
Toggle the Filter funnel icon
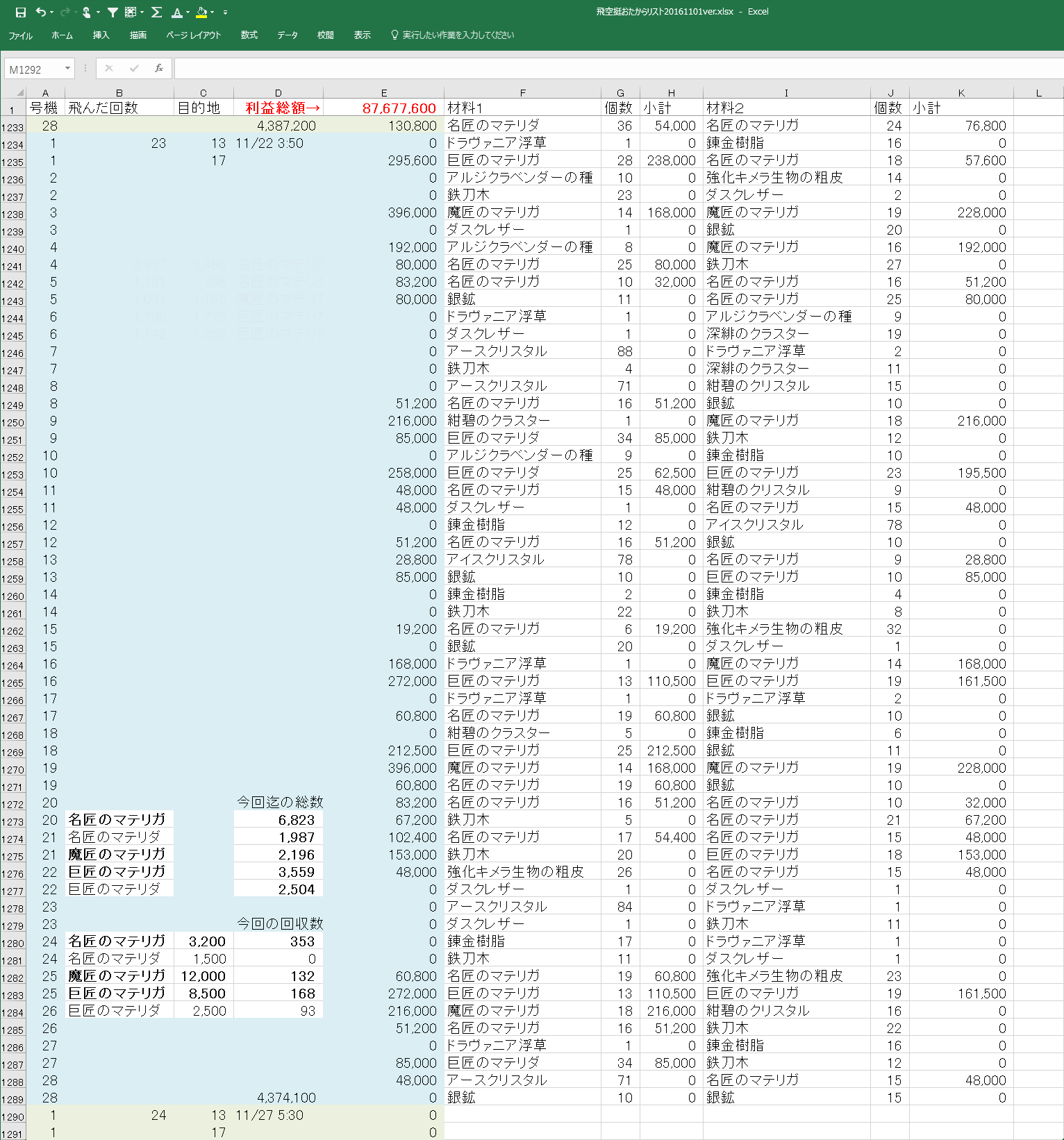pyautogui.click(x=113, y=12)
